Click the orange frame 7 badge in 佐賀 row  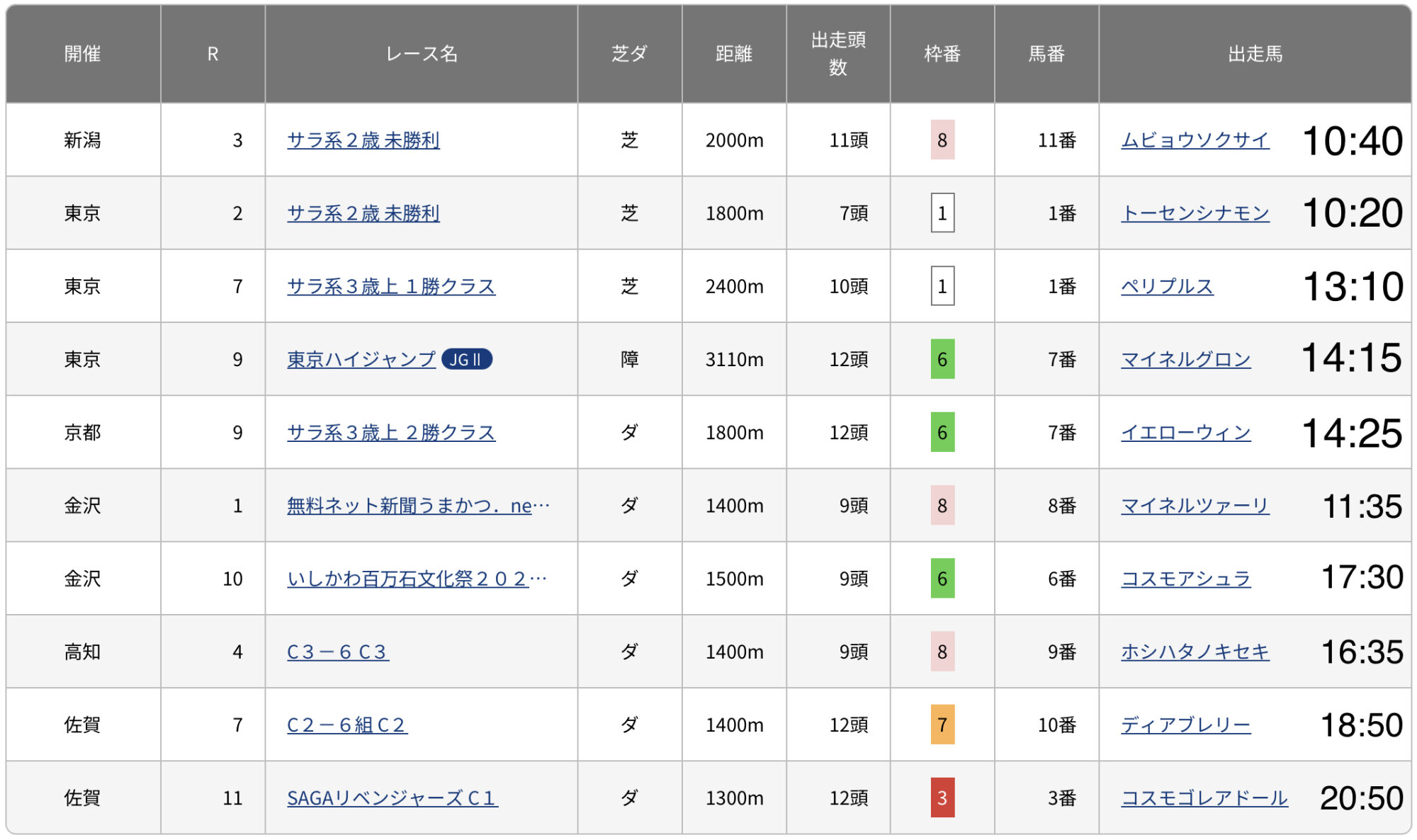(x=942, y=725)
